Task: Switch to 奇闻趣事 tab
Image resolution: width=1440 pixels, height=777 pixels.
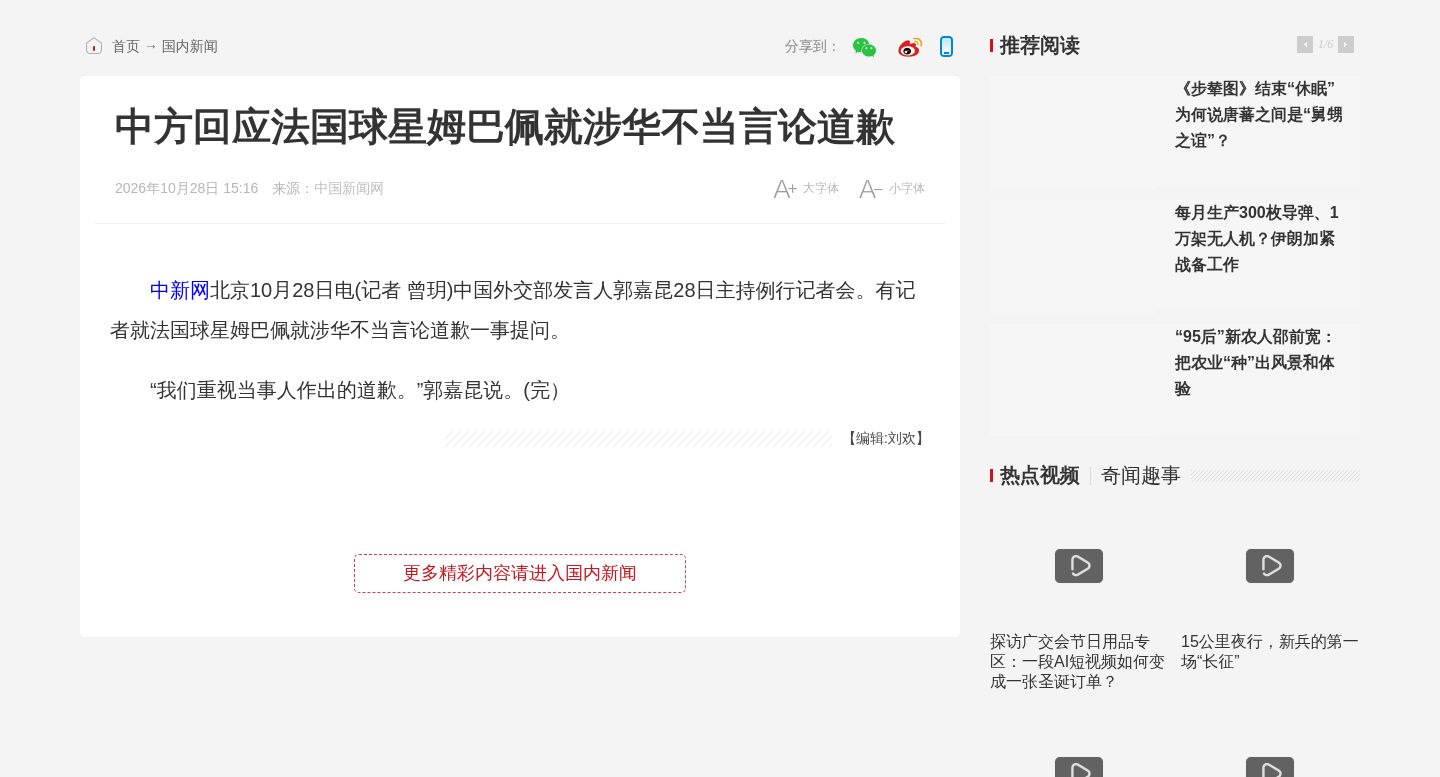Action: tap(1141, 476)
